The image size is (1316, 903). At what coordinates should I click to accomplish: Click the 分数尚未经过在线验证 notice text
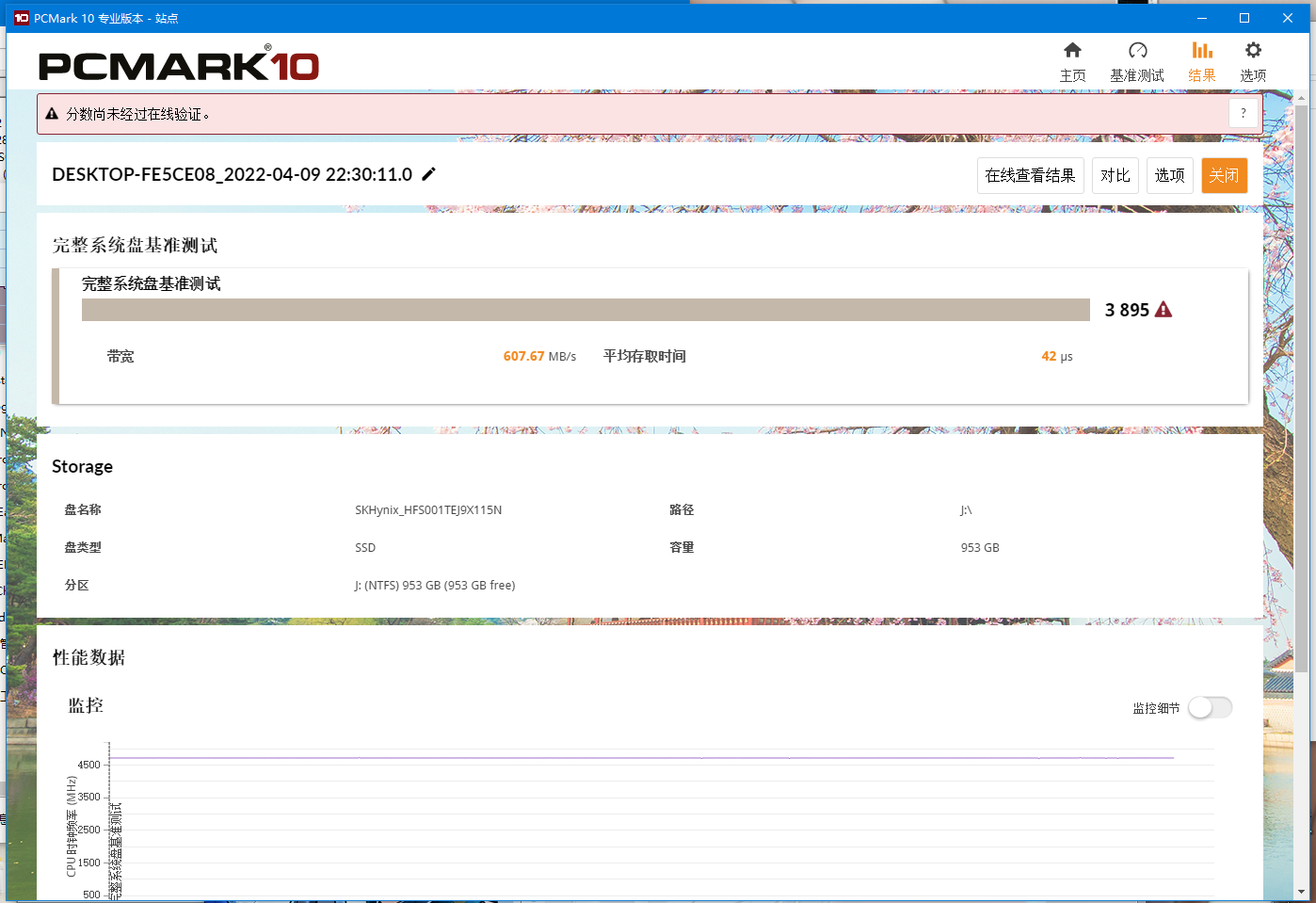[x=138, y=114]
